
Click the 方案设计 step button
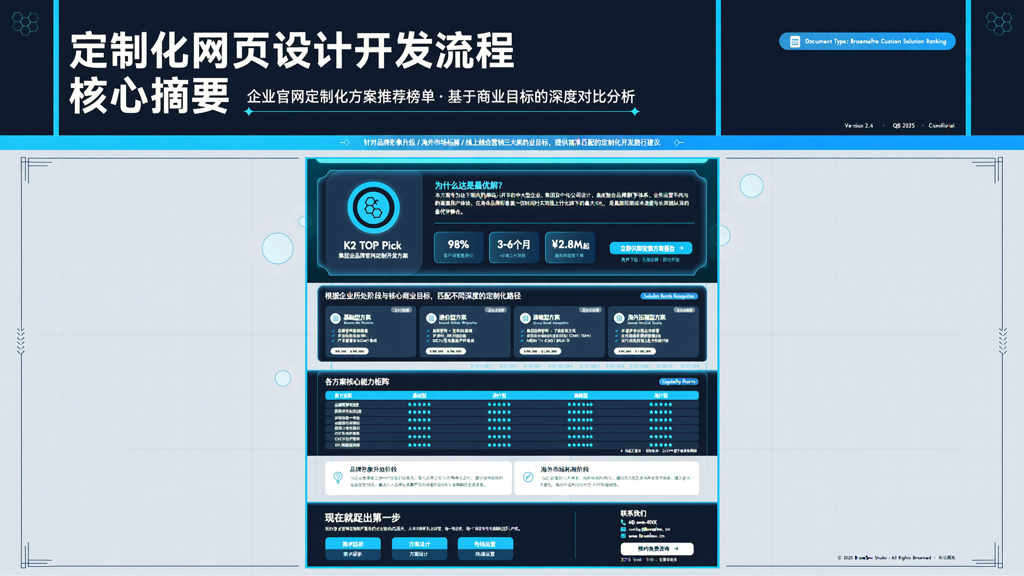(419, 549)
